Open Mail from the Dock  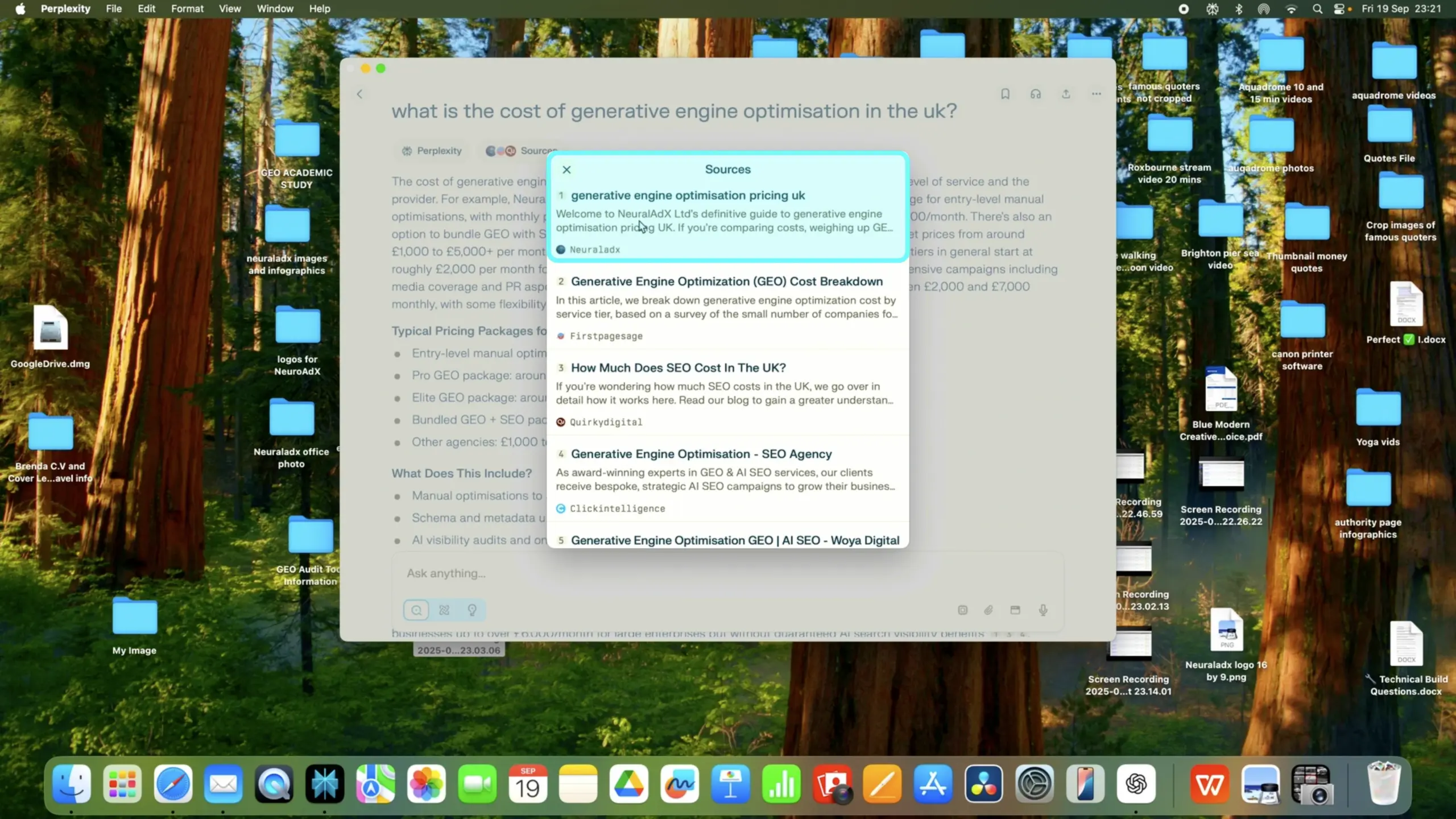(224, 784)
